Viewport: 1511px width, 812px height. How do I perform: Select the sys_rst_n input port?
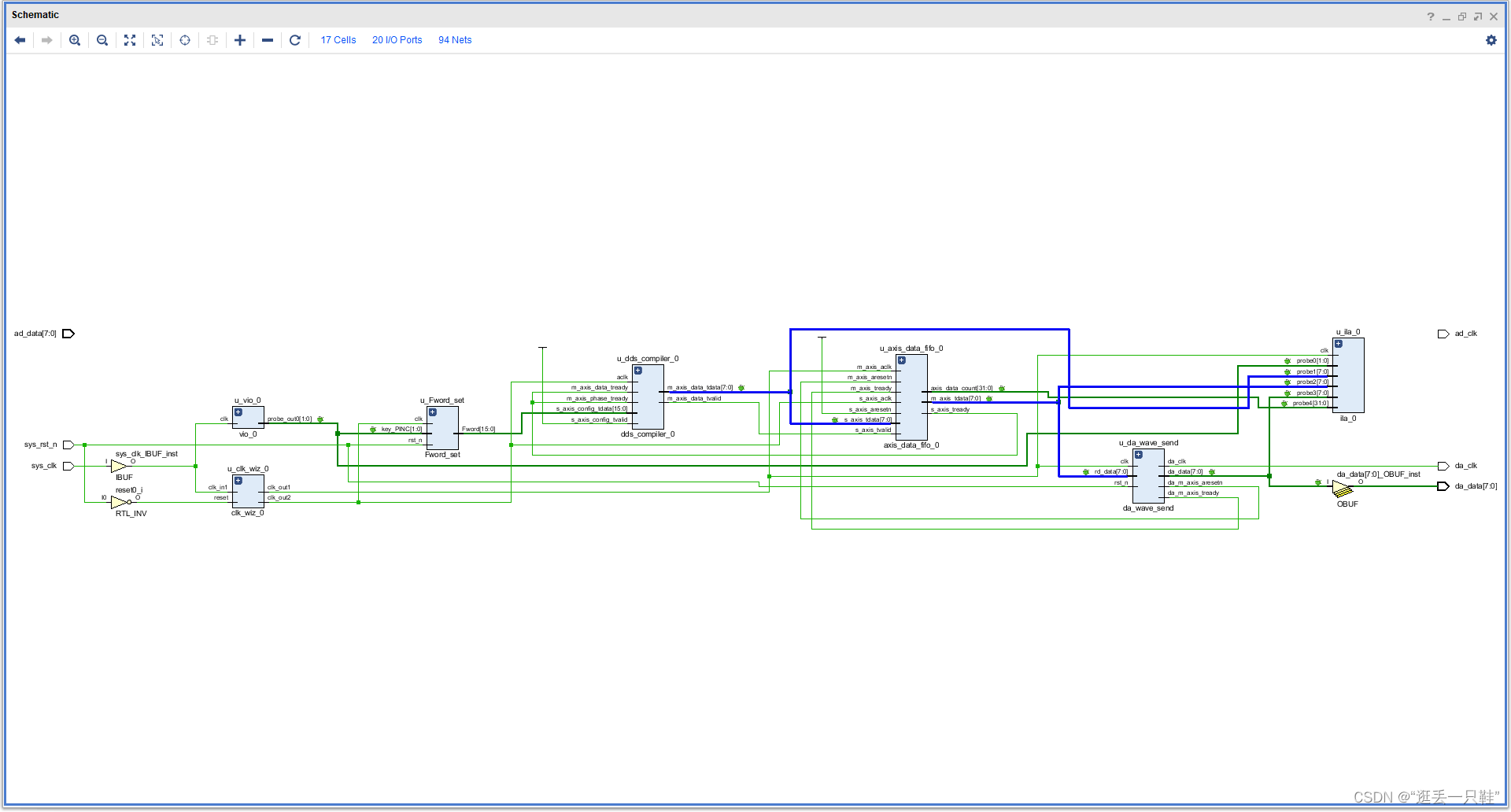click(68, 445)
